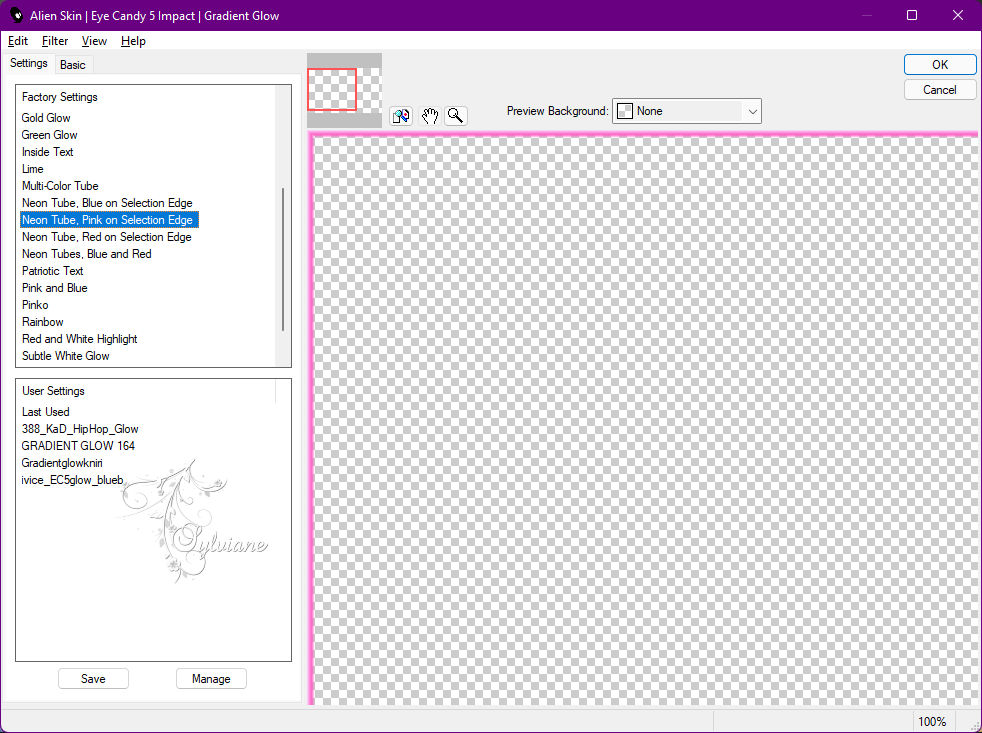This screenshot has width=982, height=733.
Task: Select the Inside Text preset
Action: pyautogui.click(x=48, y=152)
